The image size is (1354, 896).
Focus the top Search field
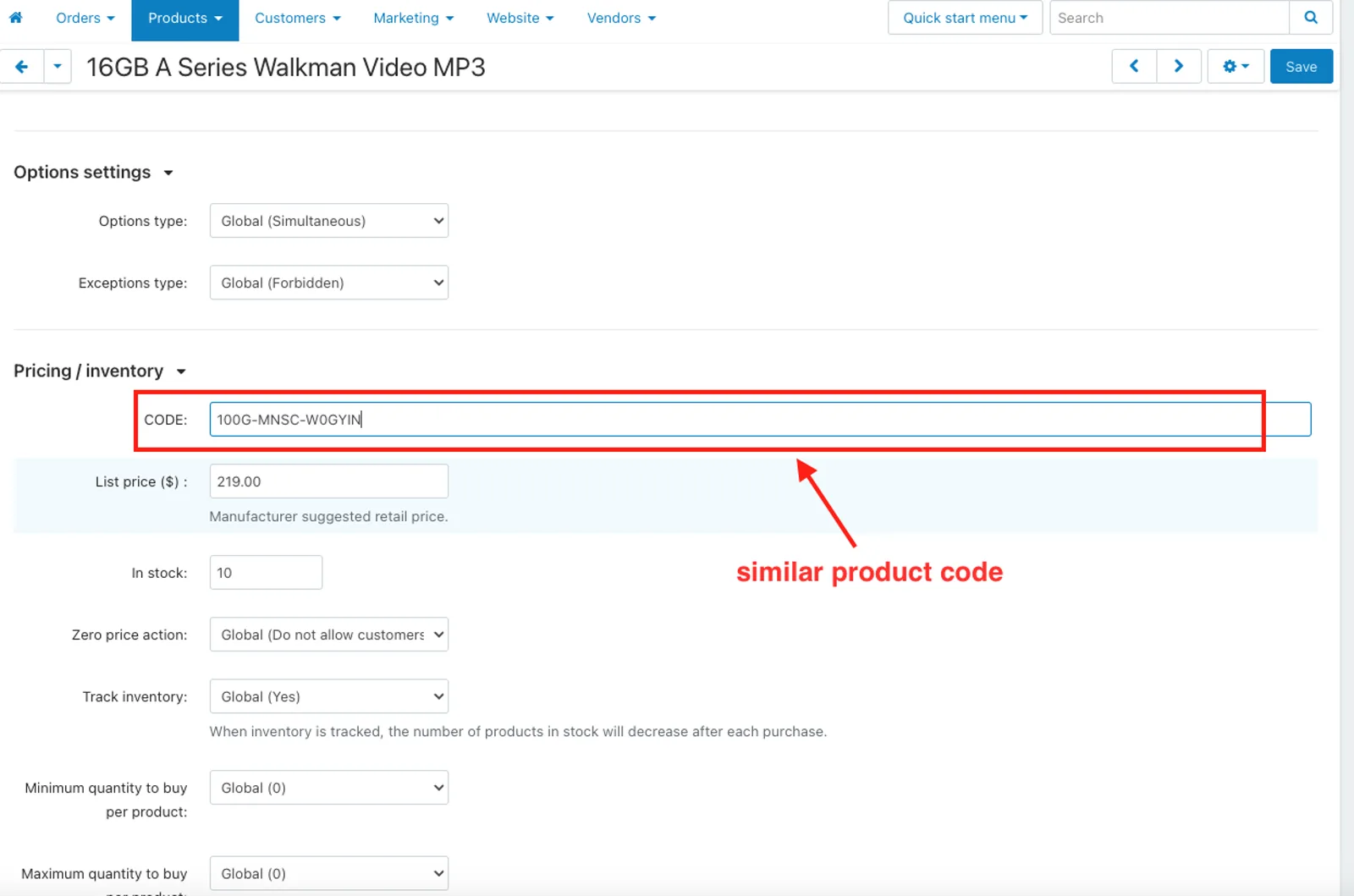[x=1170, y=18]
